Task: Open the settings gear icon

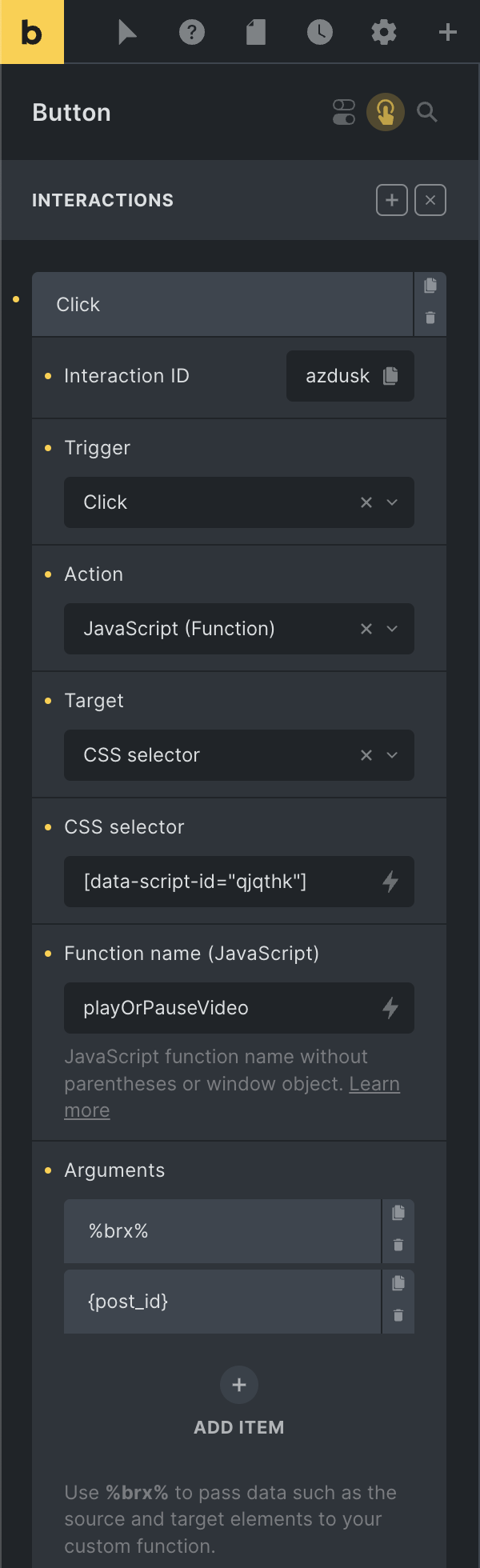Action: tap(384, 32)
